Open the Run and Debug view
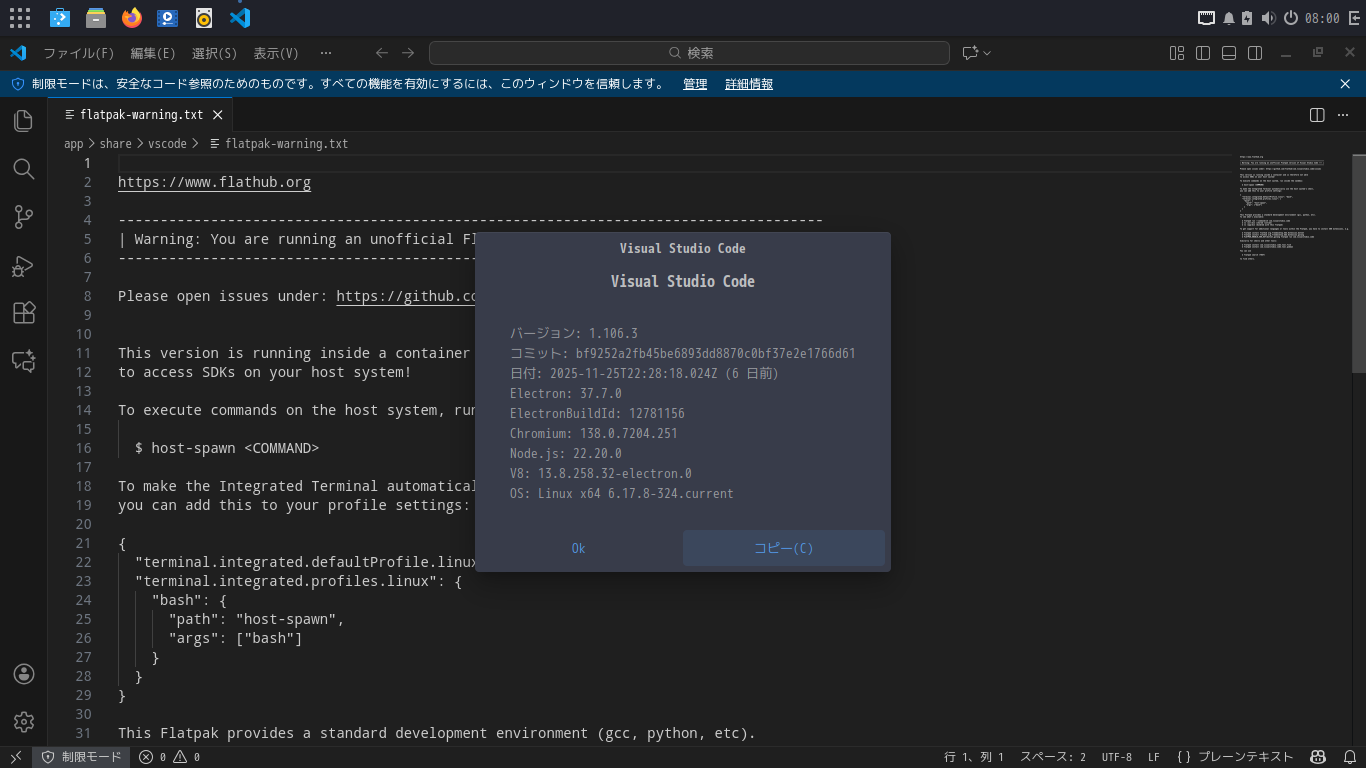The width and height of the screenshot is (1366, 768). 24,266
